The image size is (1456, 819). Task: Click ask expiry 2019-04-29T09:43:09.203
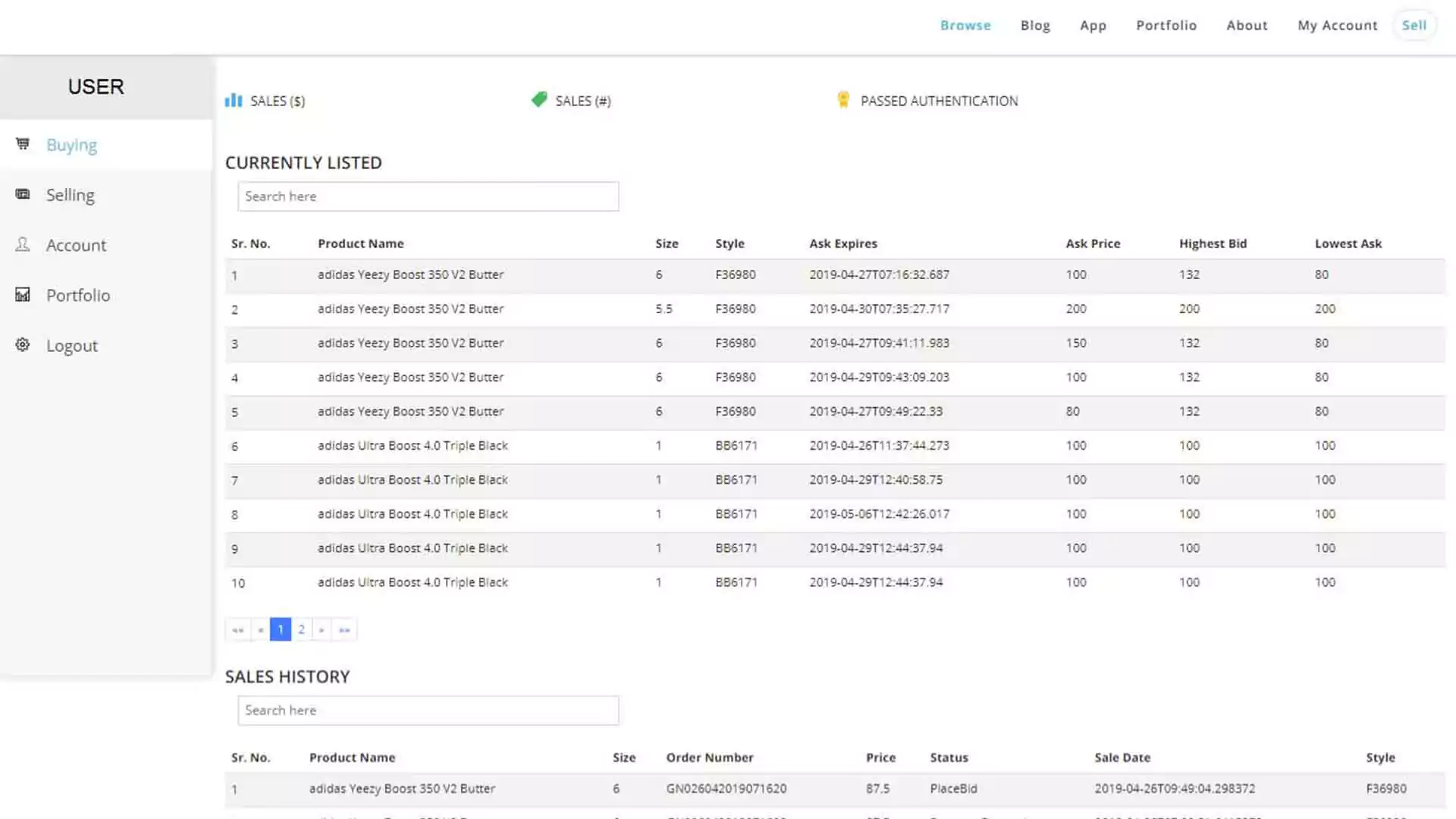pyautogui.click(x=879, y=377)
